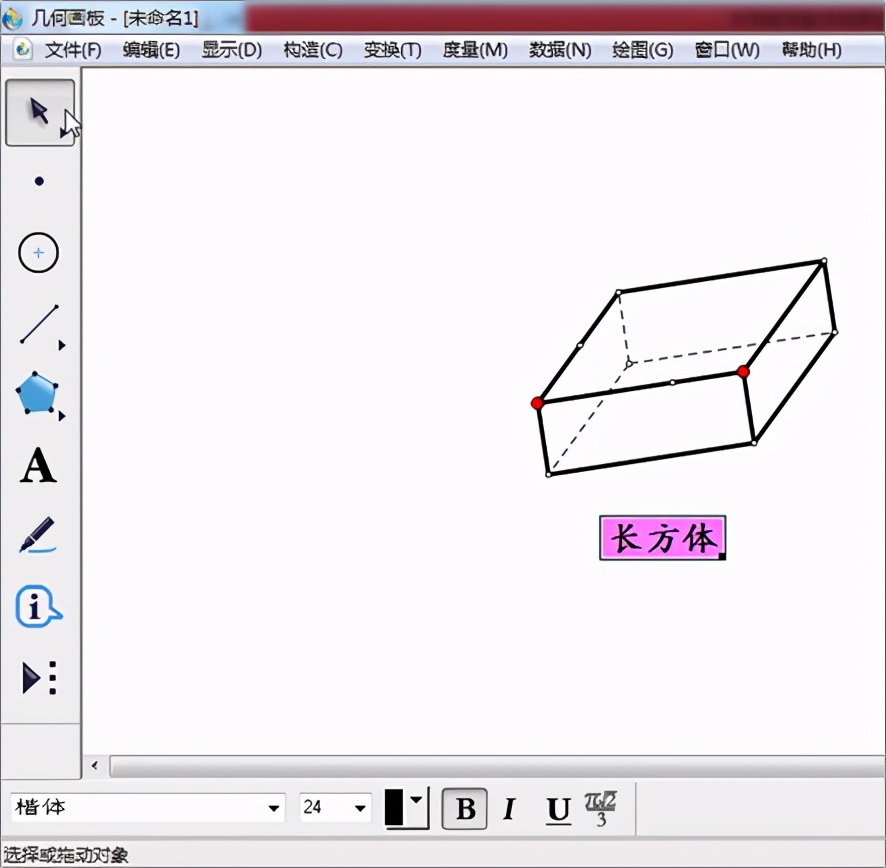Open the 楷体 font family dropdown
Image resolution: width=886 pixels, height=868 pixels.
pyautogui.click(x=272, y=807)
